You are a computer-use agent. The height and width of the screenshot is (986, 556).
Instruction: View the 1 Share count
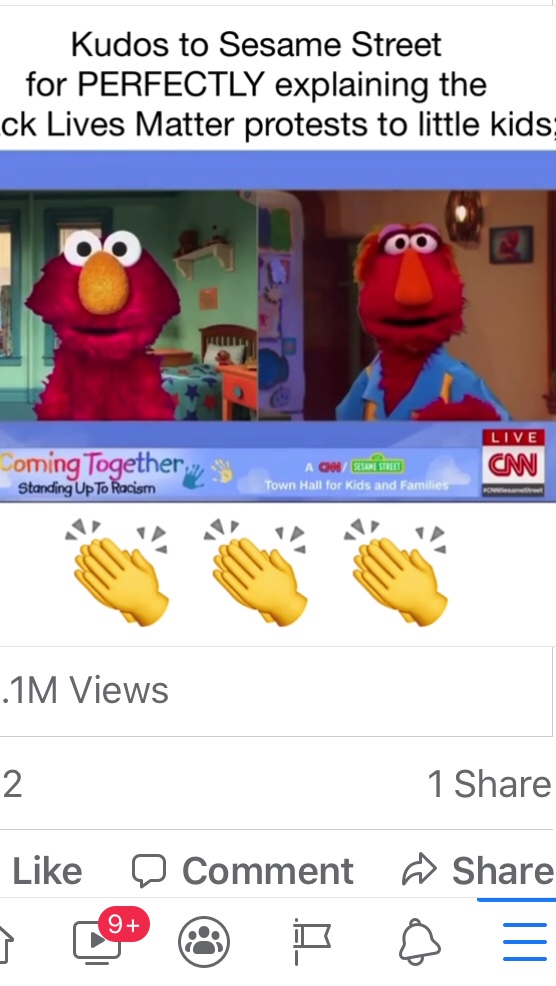[x=489, y=784]
